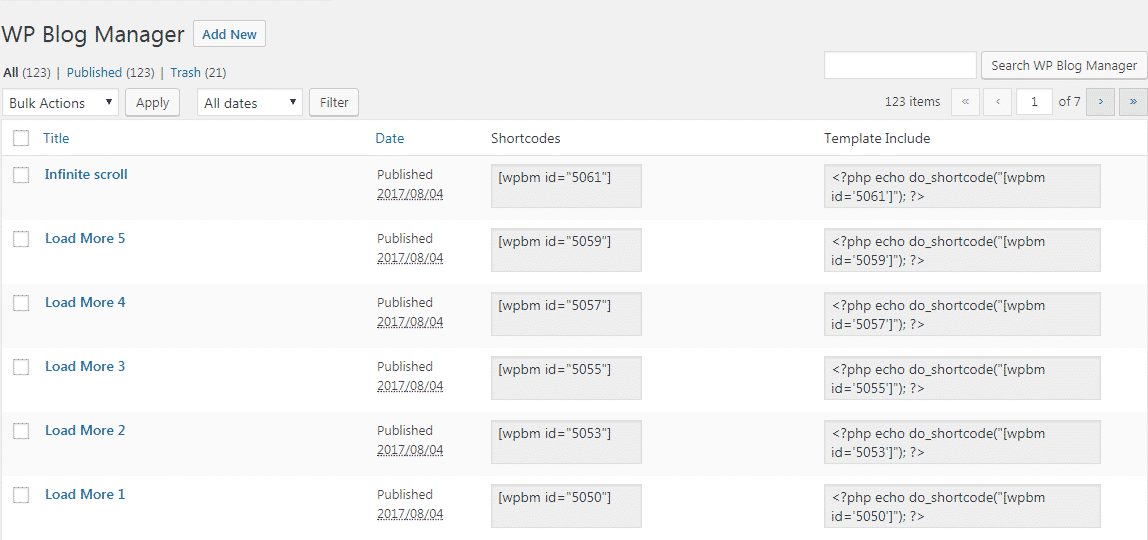Select the PHP template code for 5050
1148x540 pixels.
tap(963, 506)
